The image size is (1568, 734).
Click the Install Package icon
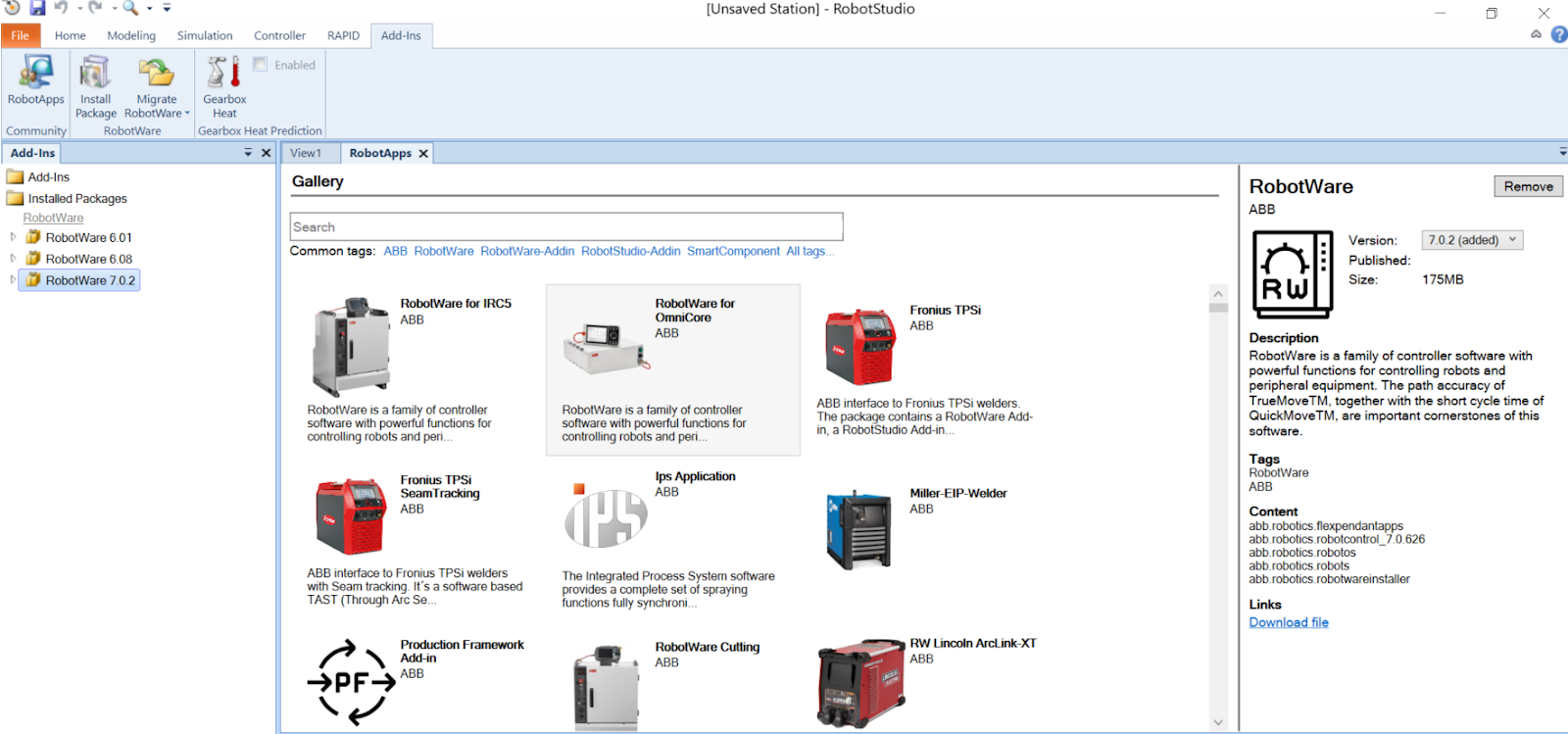point(95,73)
